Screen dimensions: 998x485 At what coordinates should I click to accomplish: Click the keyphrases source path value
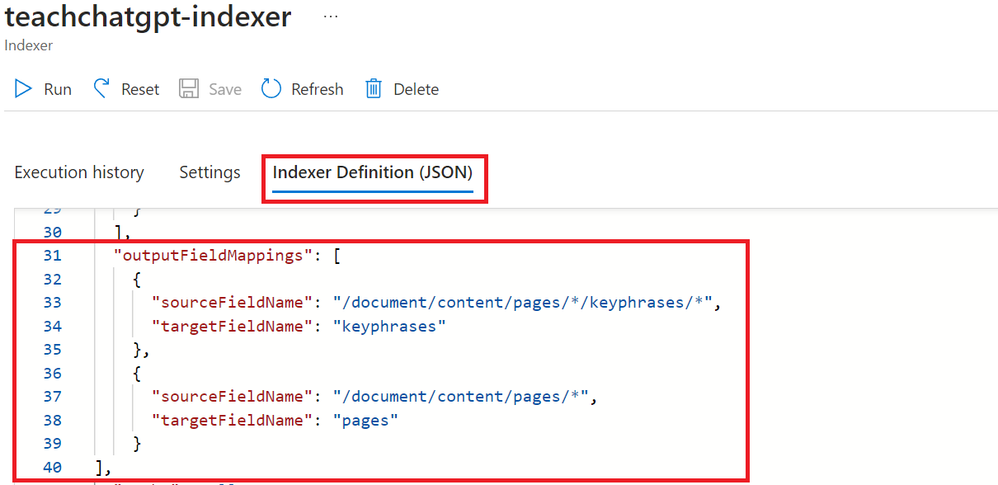point(523,303)
